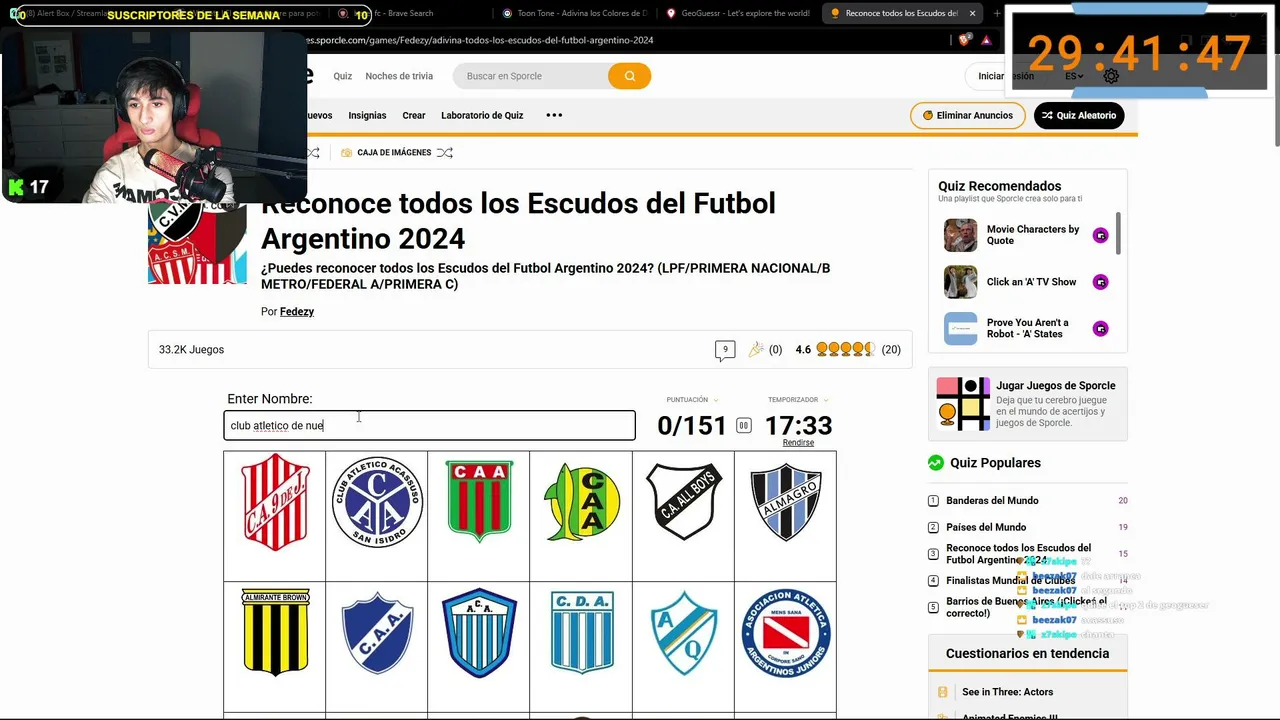
Task: Click the C.A. All Boys crest
Action: tap(684, 502)
